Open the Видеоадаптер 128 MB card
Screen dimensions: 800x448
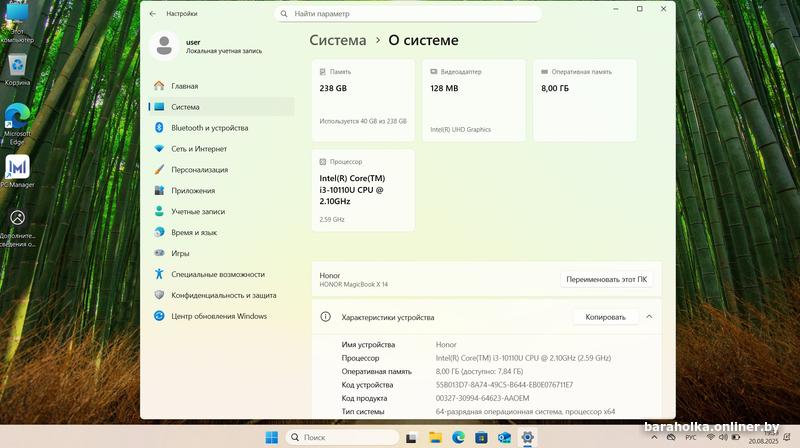pos(473,101)
